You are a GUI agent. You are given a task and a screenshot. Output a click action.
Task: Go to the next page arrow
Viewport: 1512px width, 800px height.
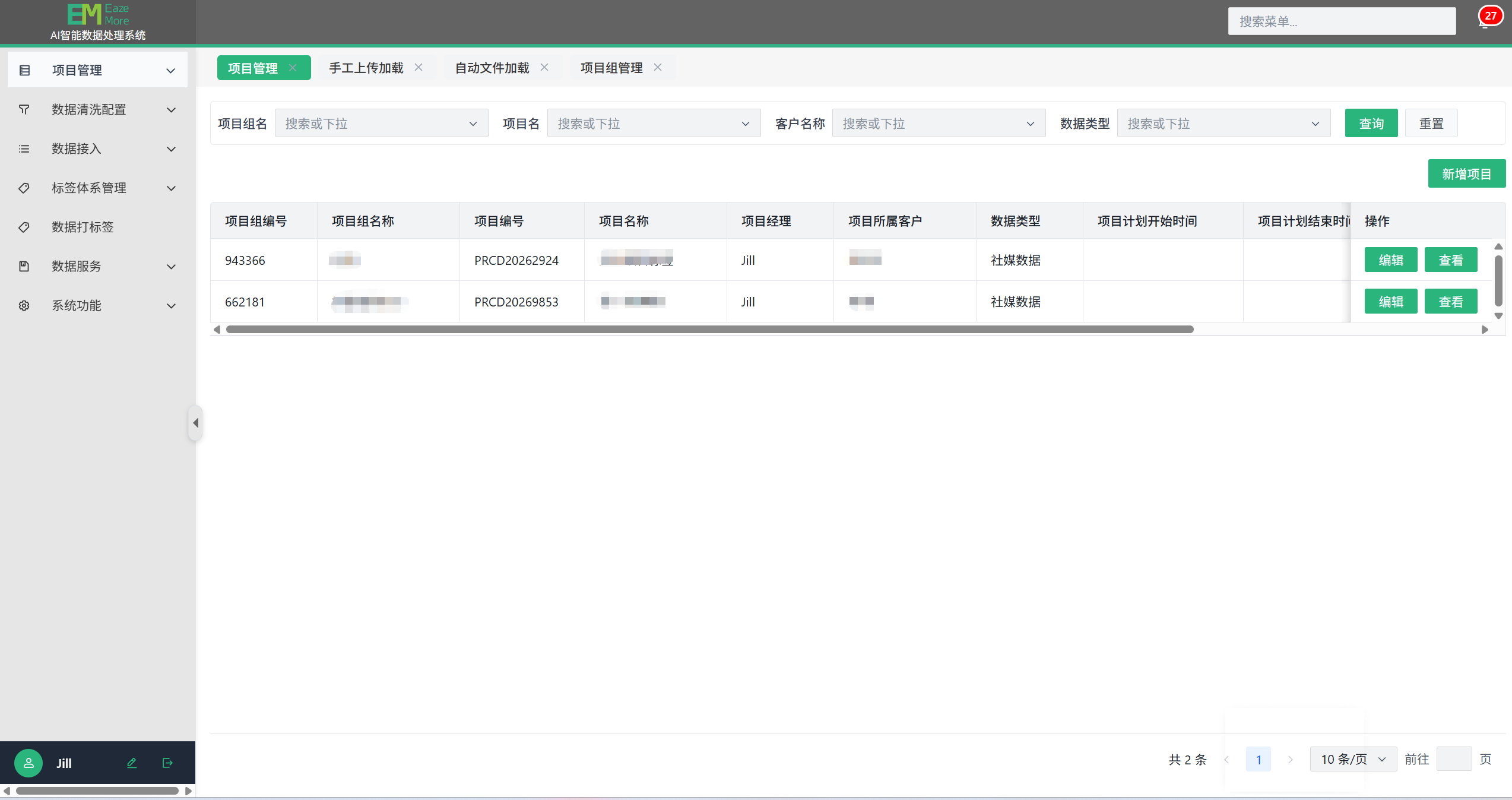[x=1290, y=760]
